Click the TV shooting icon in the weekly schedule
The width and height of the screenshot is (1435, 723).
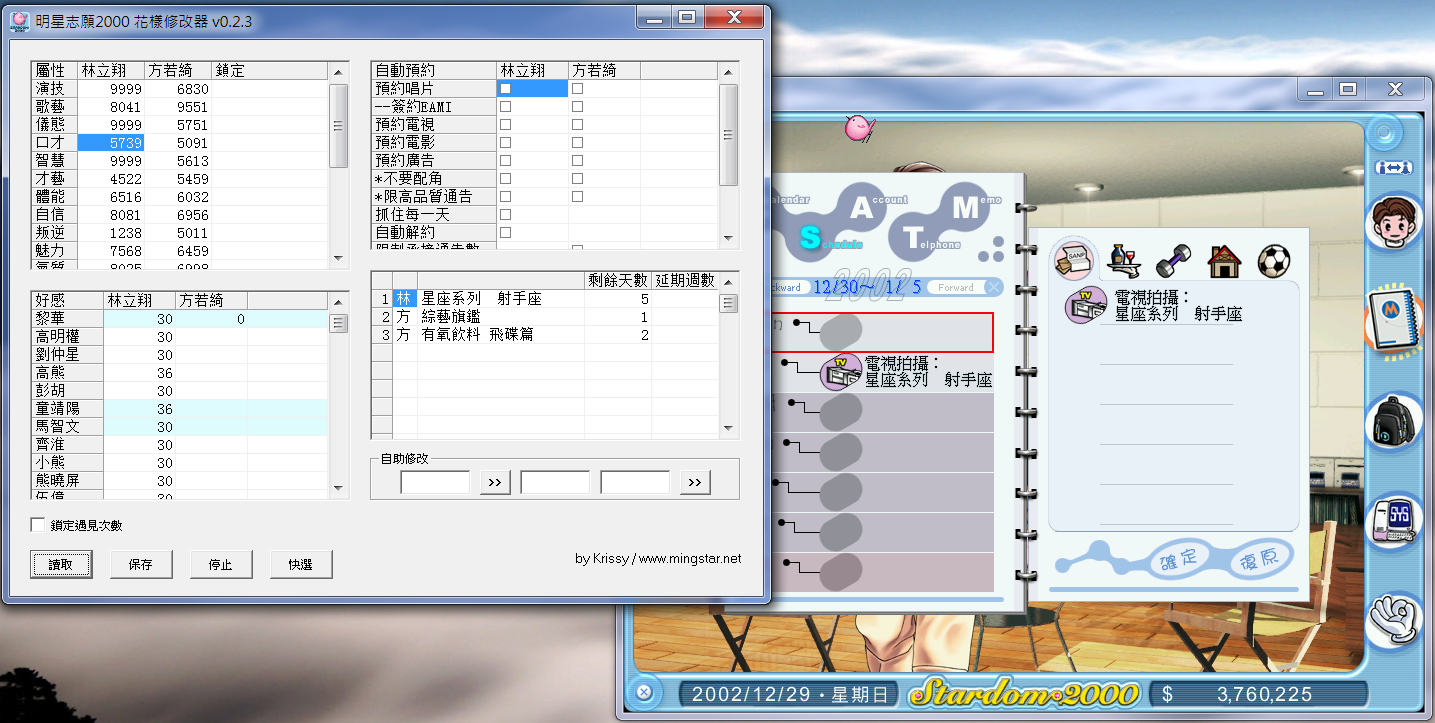[x=840, y=373]
